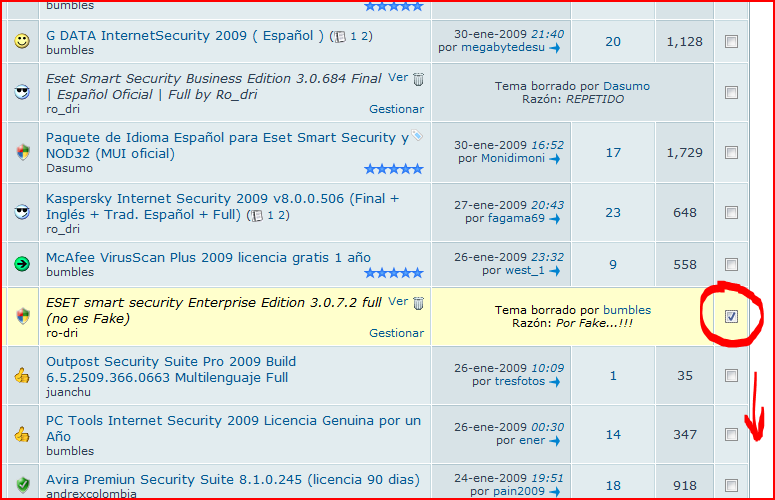Go to last post by megabytedesu arrow
The image size is (775, 500).
click(x=555, y=48)
